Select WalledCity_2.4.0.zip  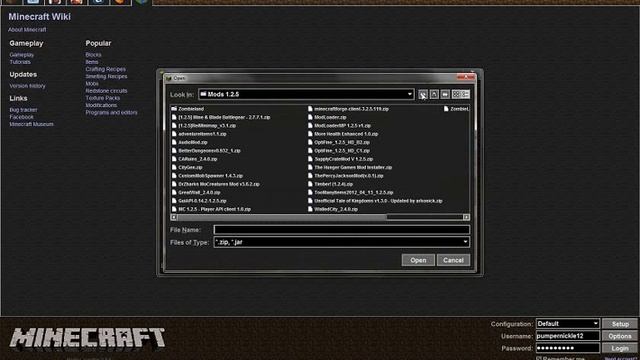tap(333, 209)
